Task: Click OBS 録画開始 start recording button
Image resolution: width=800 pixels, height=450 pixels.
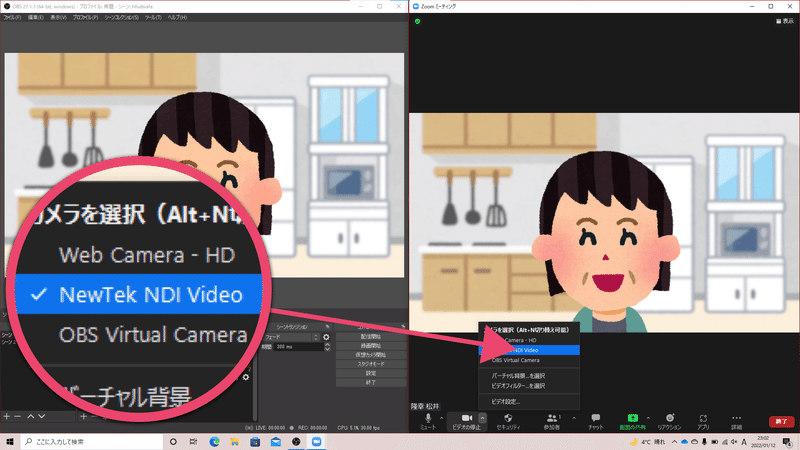Action: click(x=371, y=346)
